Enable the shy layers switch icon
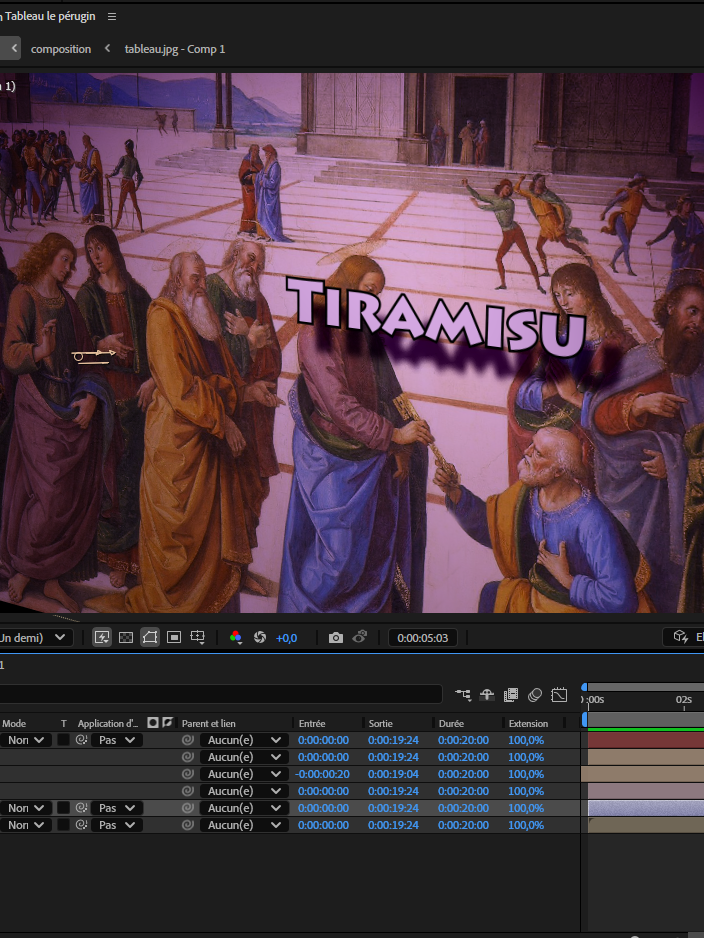This screenshot has height=938, width=704. click(487, 694)
